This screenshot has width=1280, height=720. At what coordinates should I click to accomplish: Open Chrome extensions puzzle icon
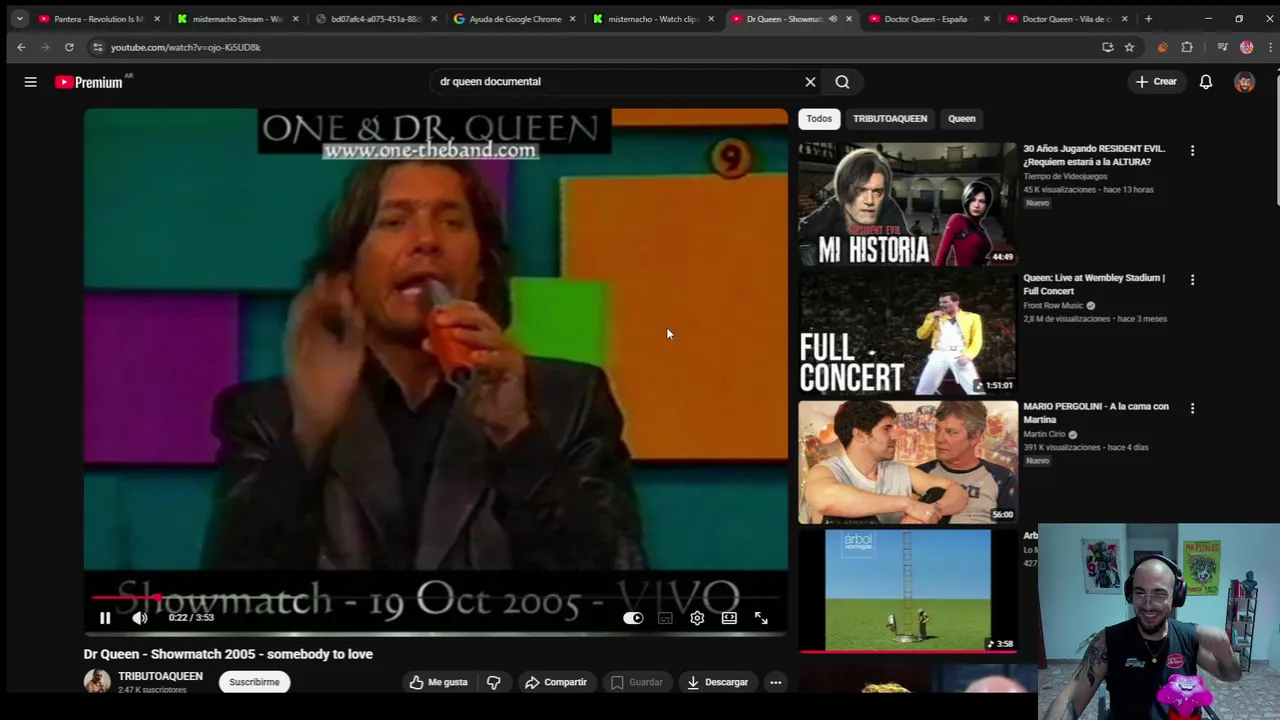click(x=1187, y=47)
